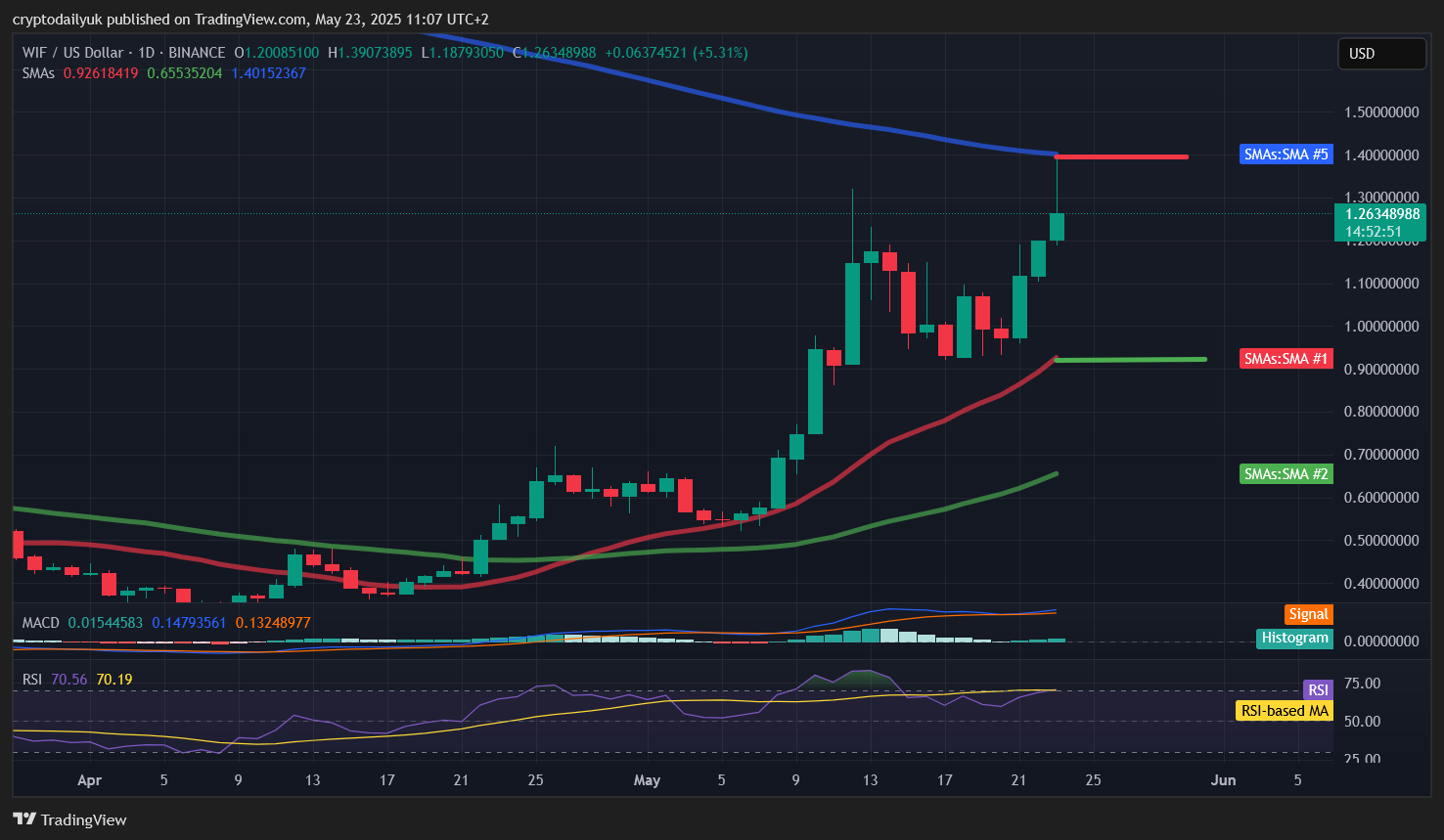Select the SMAs:SMA #1 red label

coord(1286,359)
